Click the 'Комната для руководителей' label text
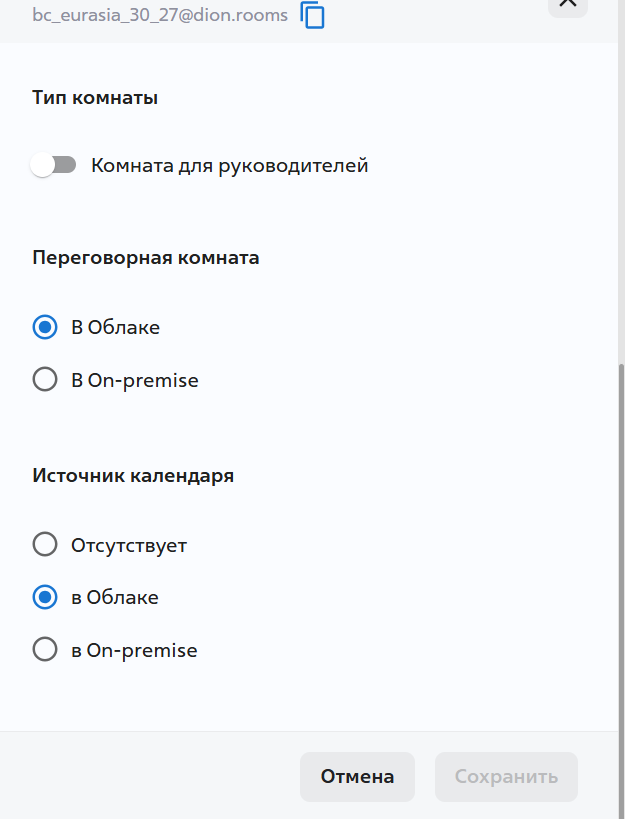This screenshot has width=625, height=819. (x=229, y=166)
